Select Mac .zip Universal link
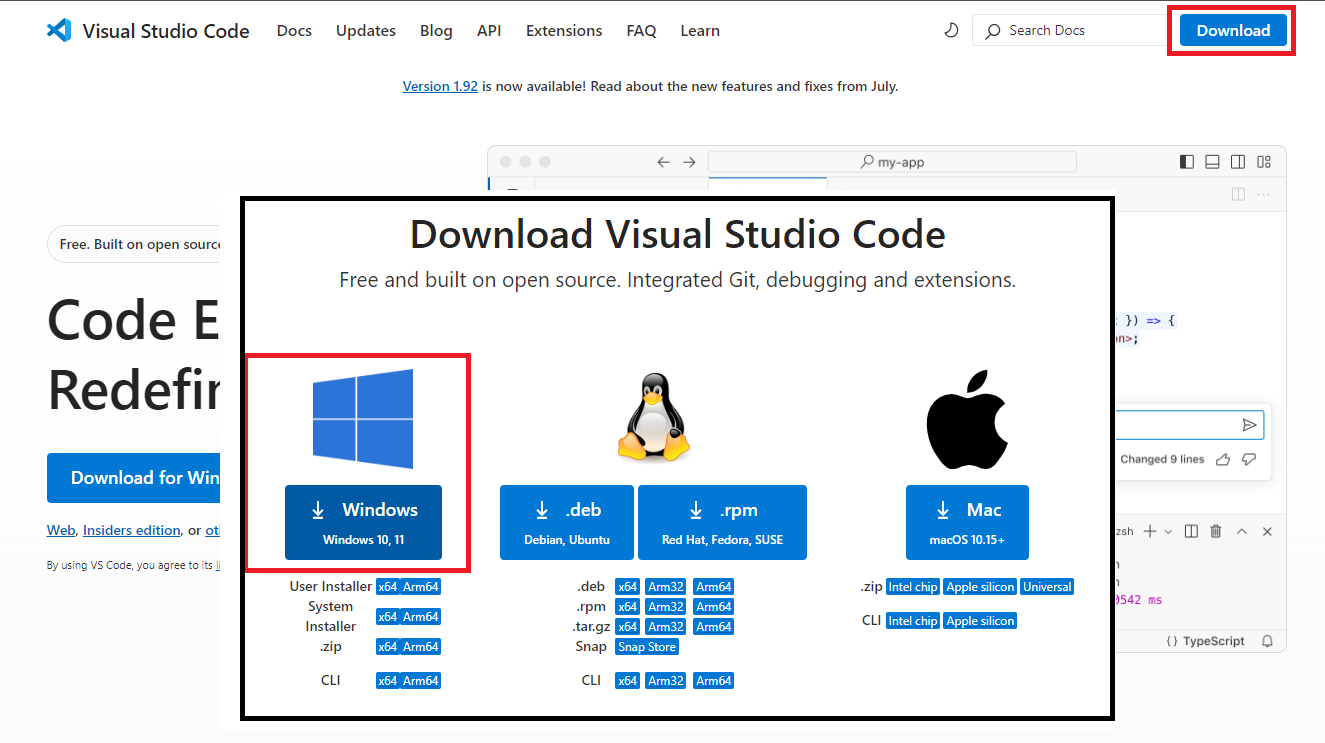The height and width of the screenshot is (743, 1325). [1047, 587]
